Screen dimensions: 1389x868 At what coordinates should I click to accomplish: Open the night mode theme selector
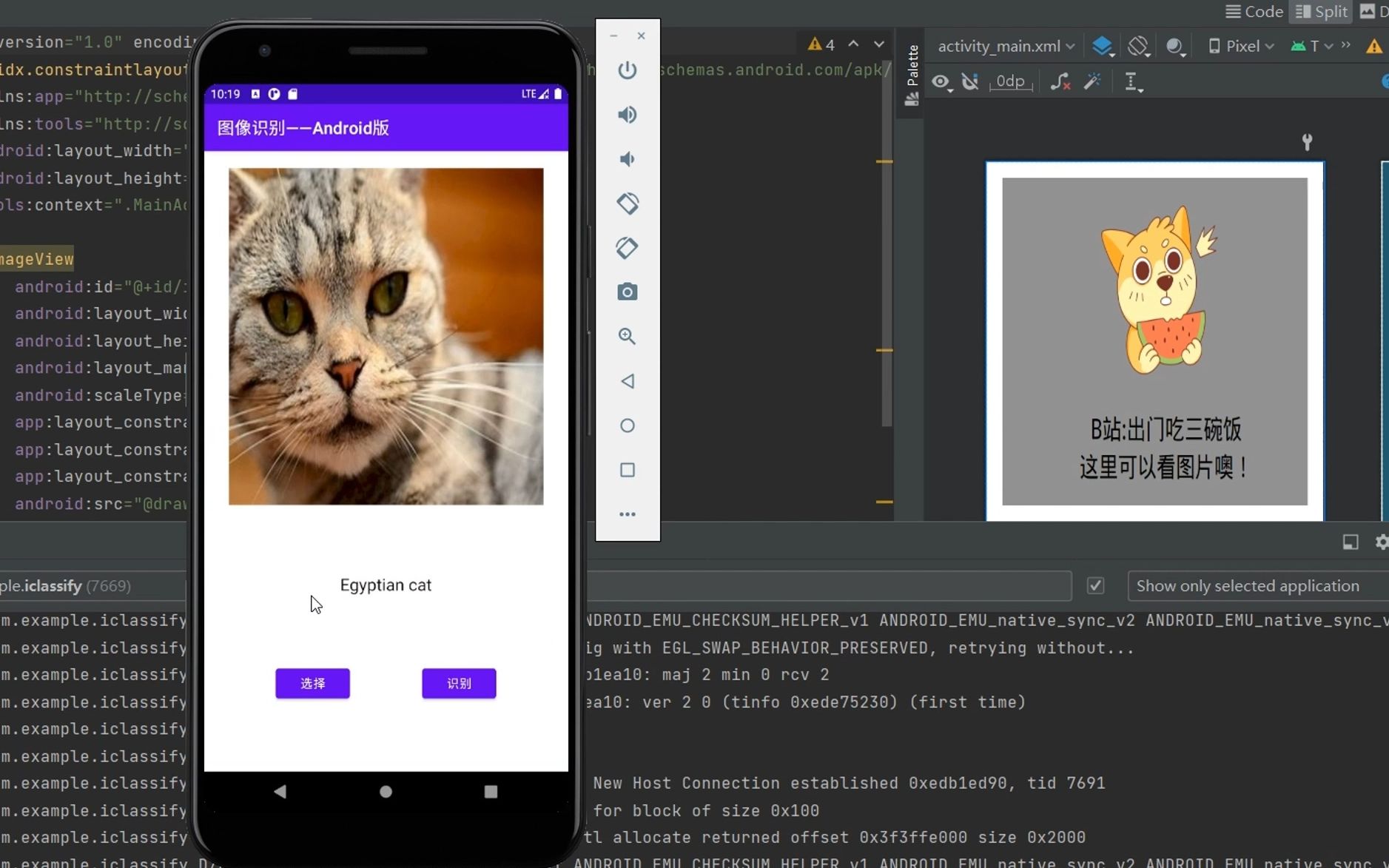(x=1176, y=46)
